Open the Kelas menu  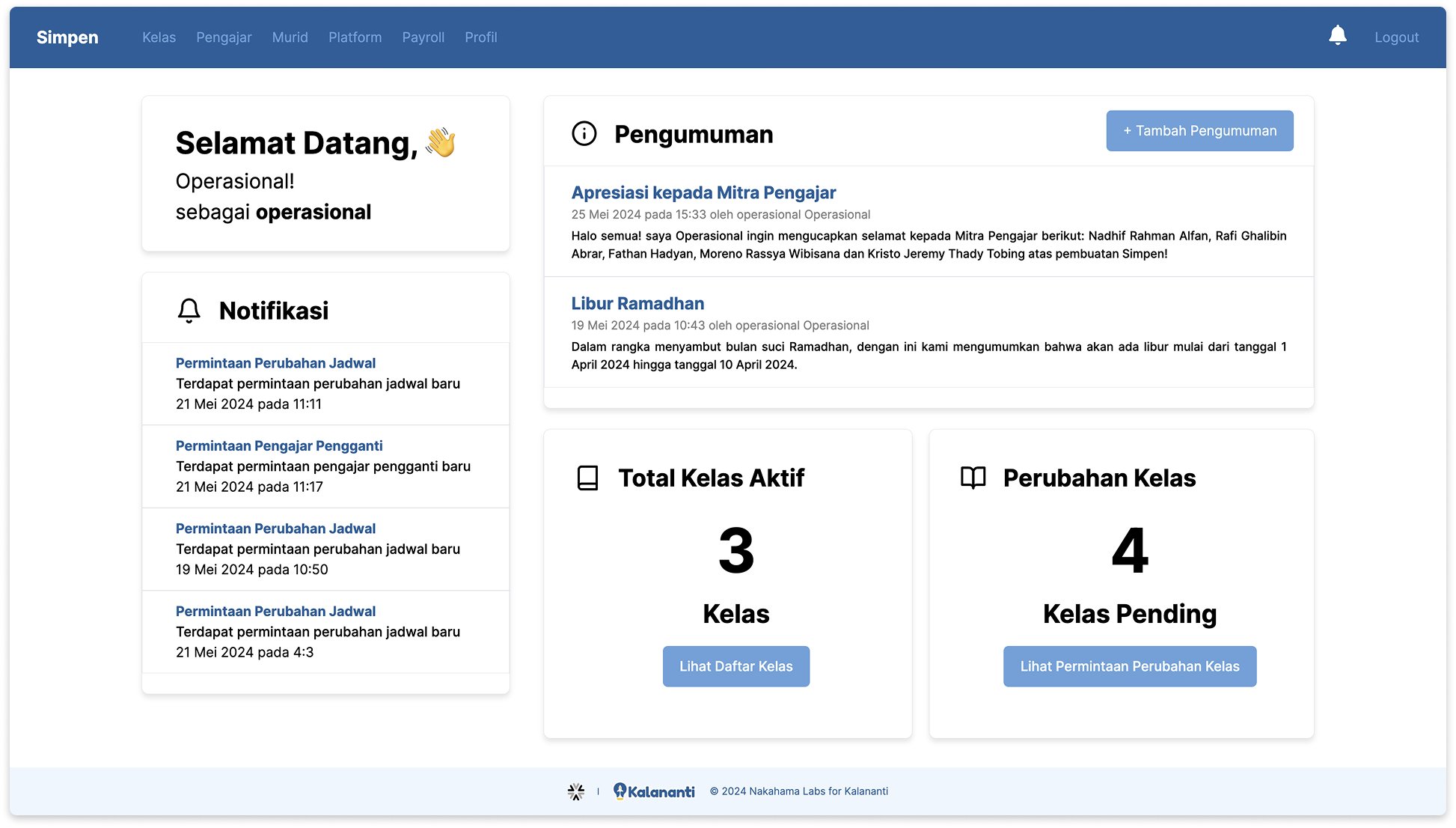tap(159, 37)
